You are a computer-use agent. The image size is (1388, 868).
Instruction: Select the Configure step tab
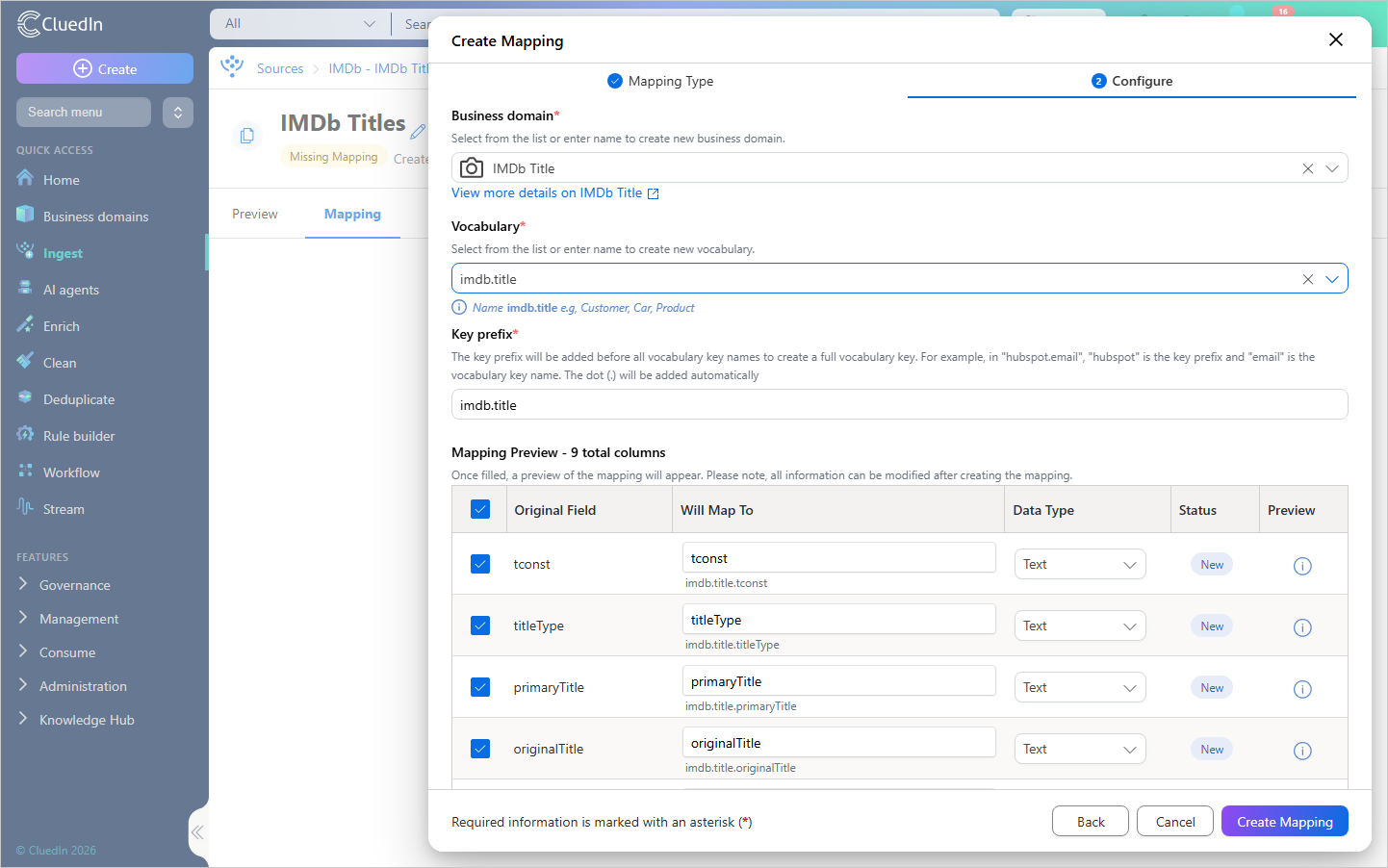(1132, 81)
